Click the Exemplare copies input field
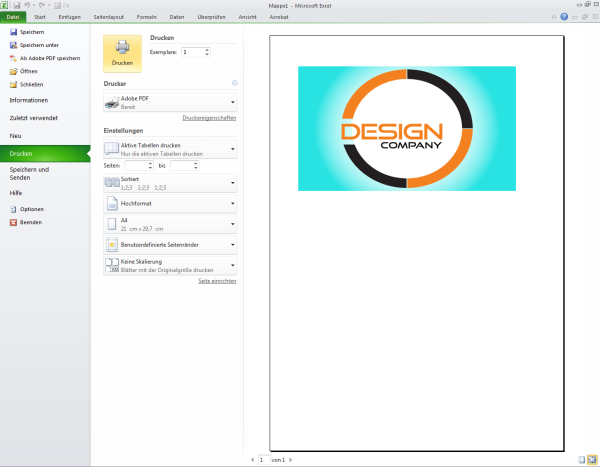600x467 pixels. [193, 52]
